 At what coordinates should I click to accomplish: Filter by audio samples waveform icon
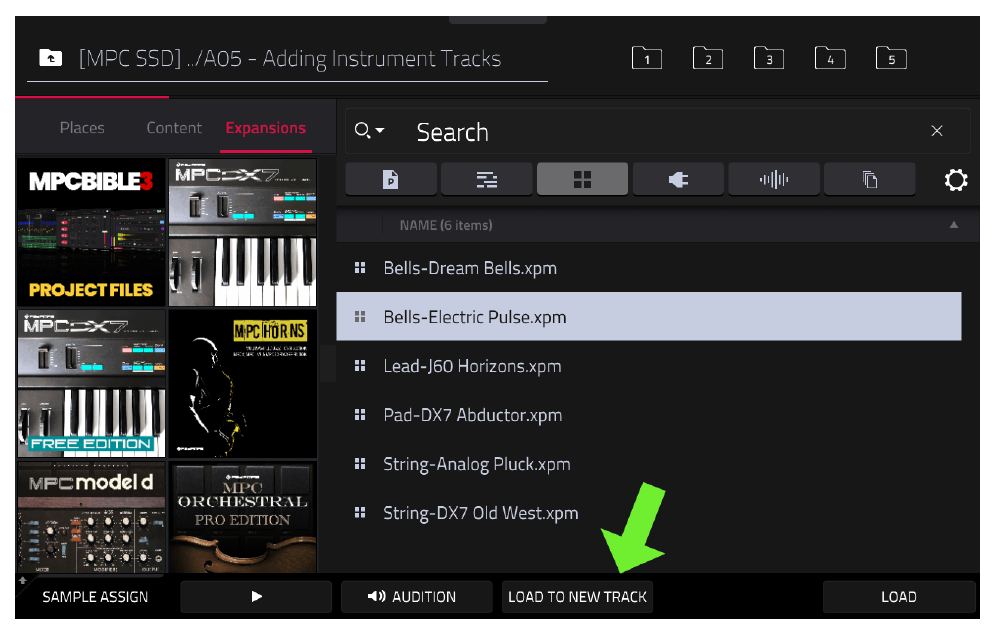click(774, 180)
